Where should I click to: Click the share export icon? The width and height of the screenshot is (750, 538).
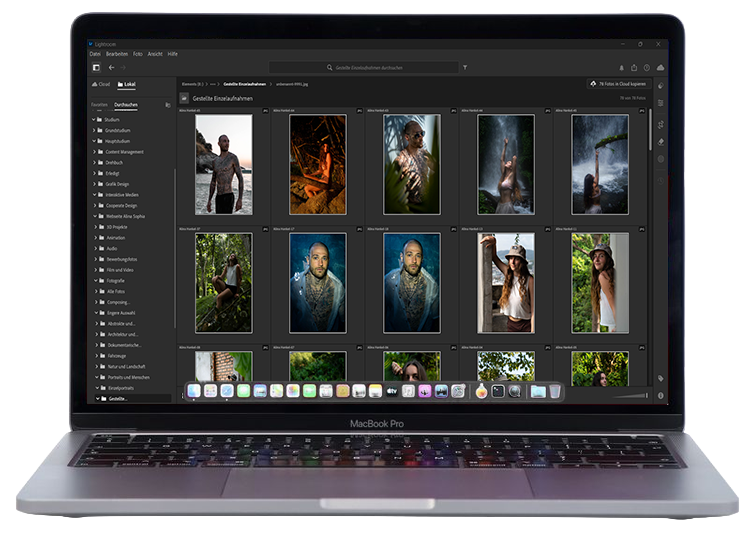633,67
